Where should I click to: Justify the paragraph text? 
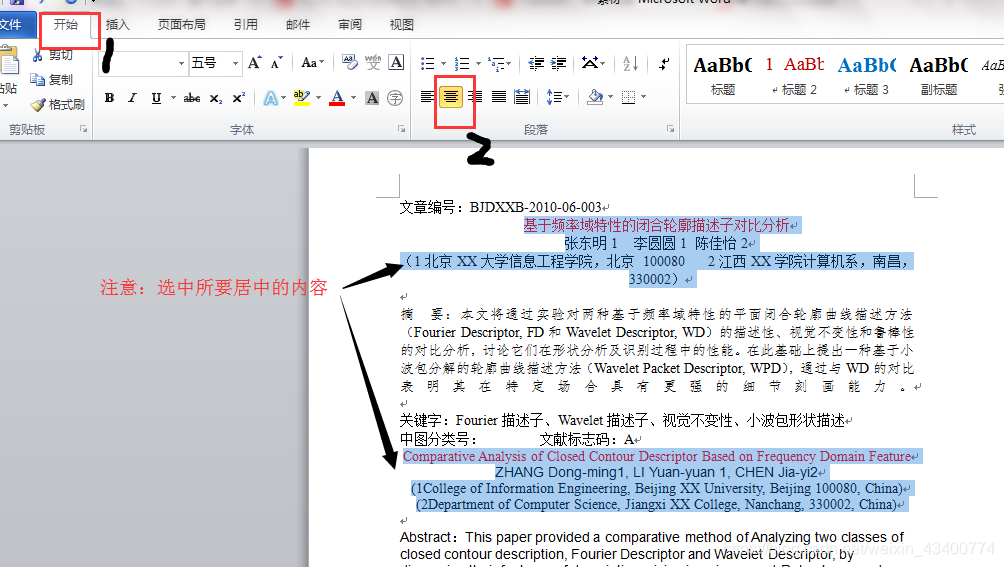(499, 97)
